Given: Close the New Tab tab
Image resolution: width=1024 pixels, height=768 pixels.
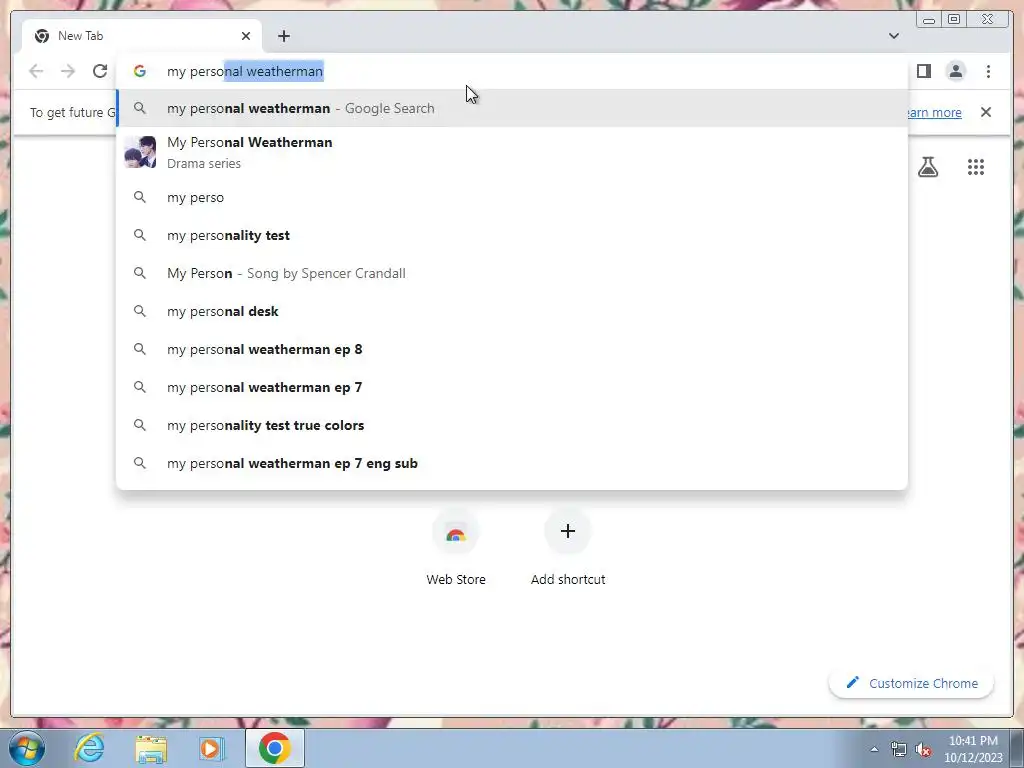Looking at the screenshot, I should (246, 36).
